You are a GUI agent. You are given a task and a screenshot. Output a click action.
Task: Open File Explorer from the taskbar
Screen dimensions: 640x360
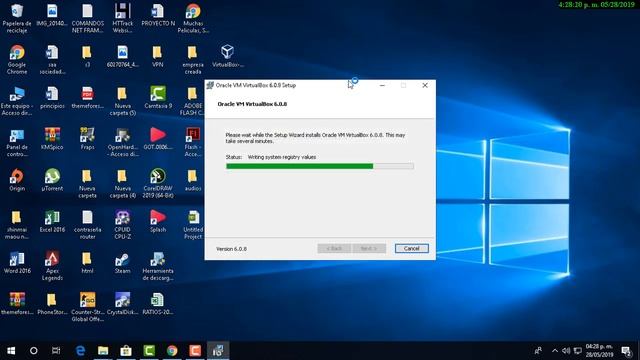103,351
